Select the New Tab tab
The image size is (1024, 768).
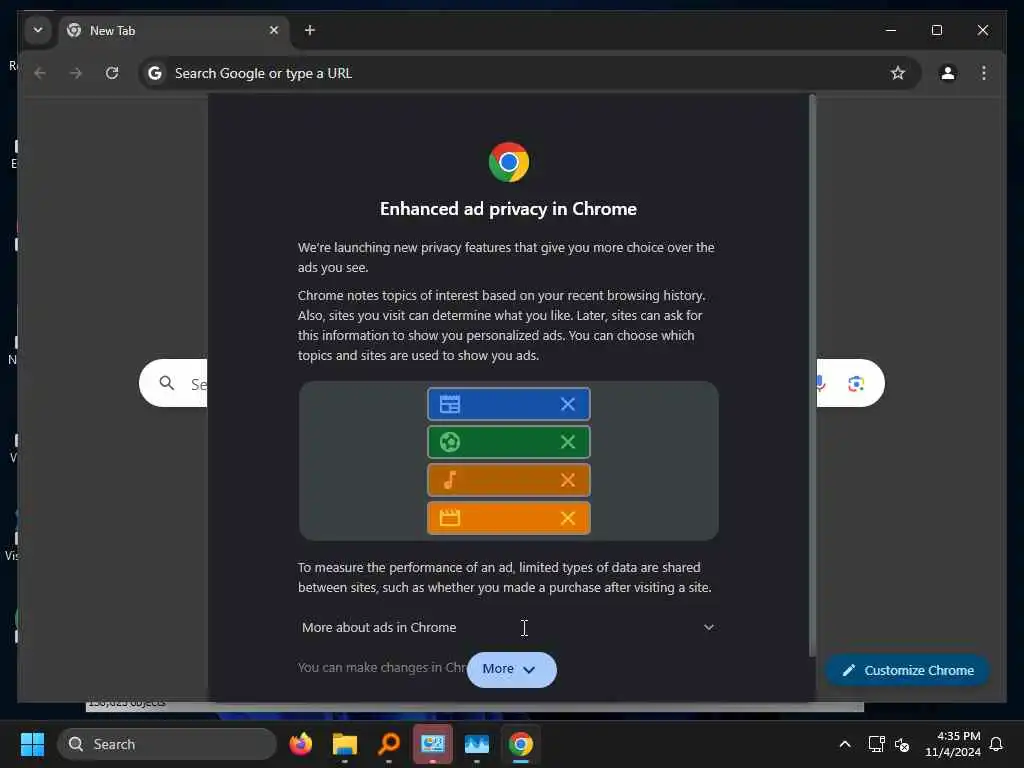pyautogui.click(x=173, y=31)
